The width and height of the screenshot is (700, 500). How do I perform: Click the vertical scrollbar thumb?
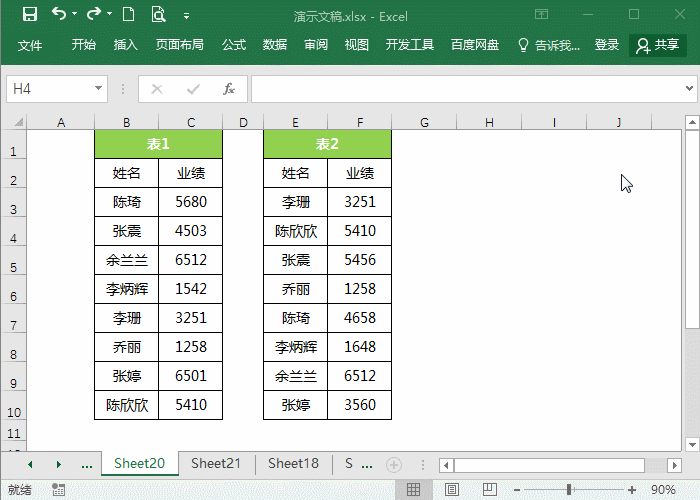[x=692, y=229]
